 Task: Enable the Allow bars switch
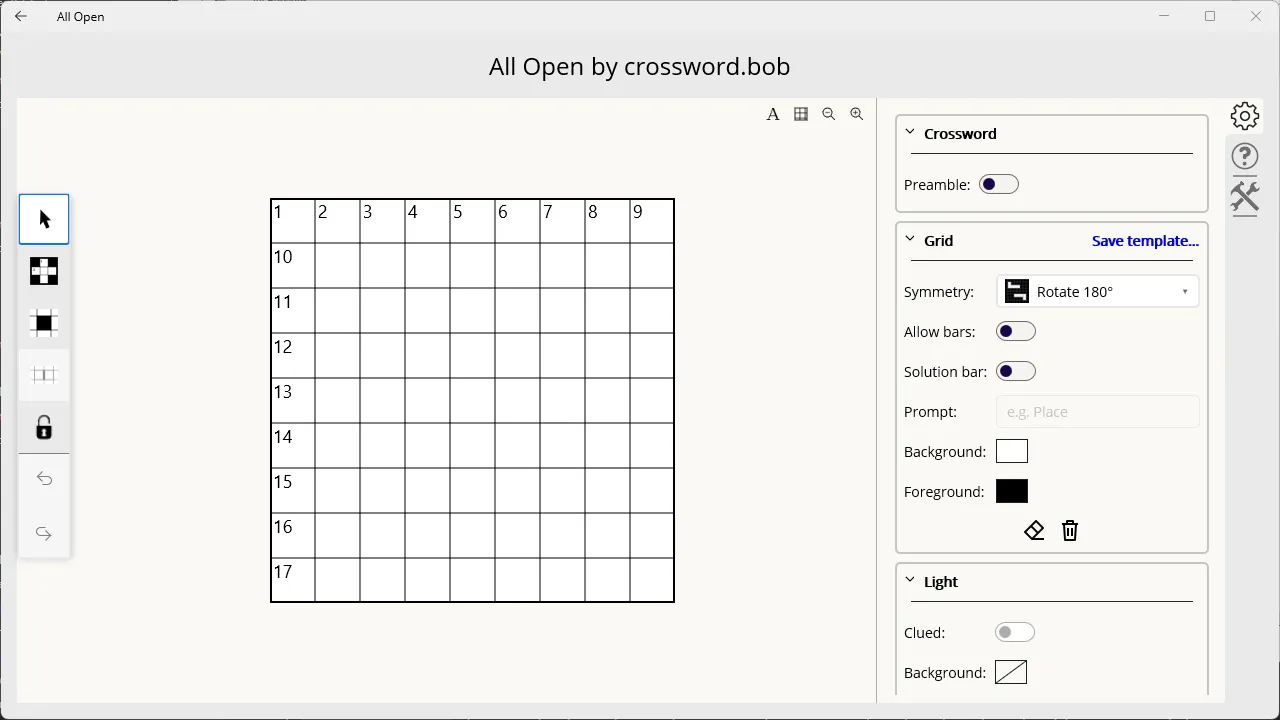[x=1016, y=331]
